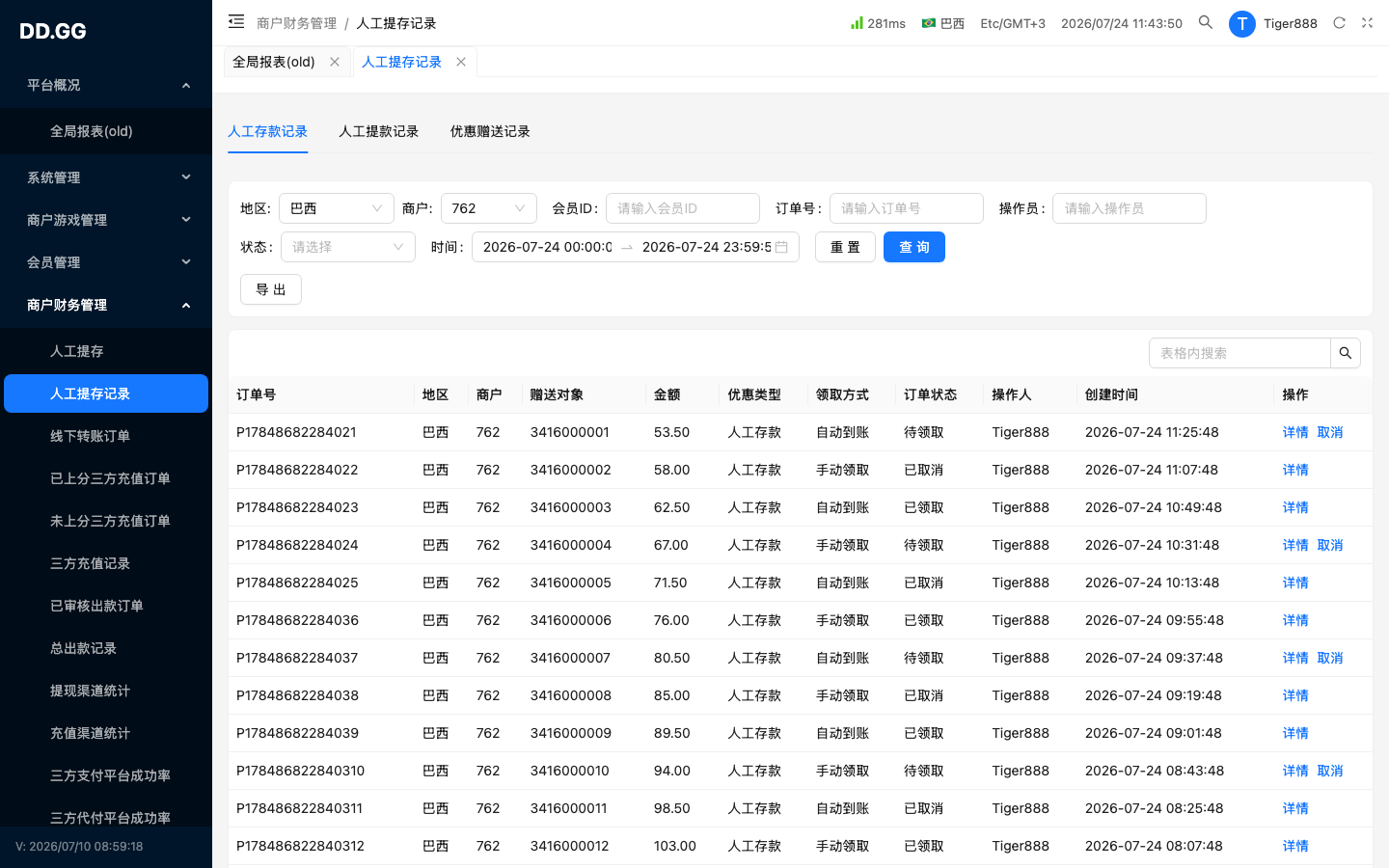
Task: Click the in-table search magnifier button
Action: [x=1346, y=353]
